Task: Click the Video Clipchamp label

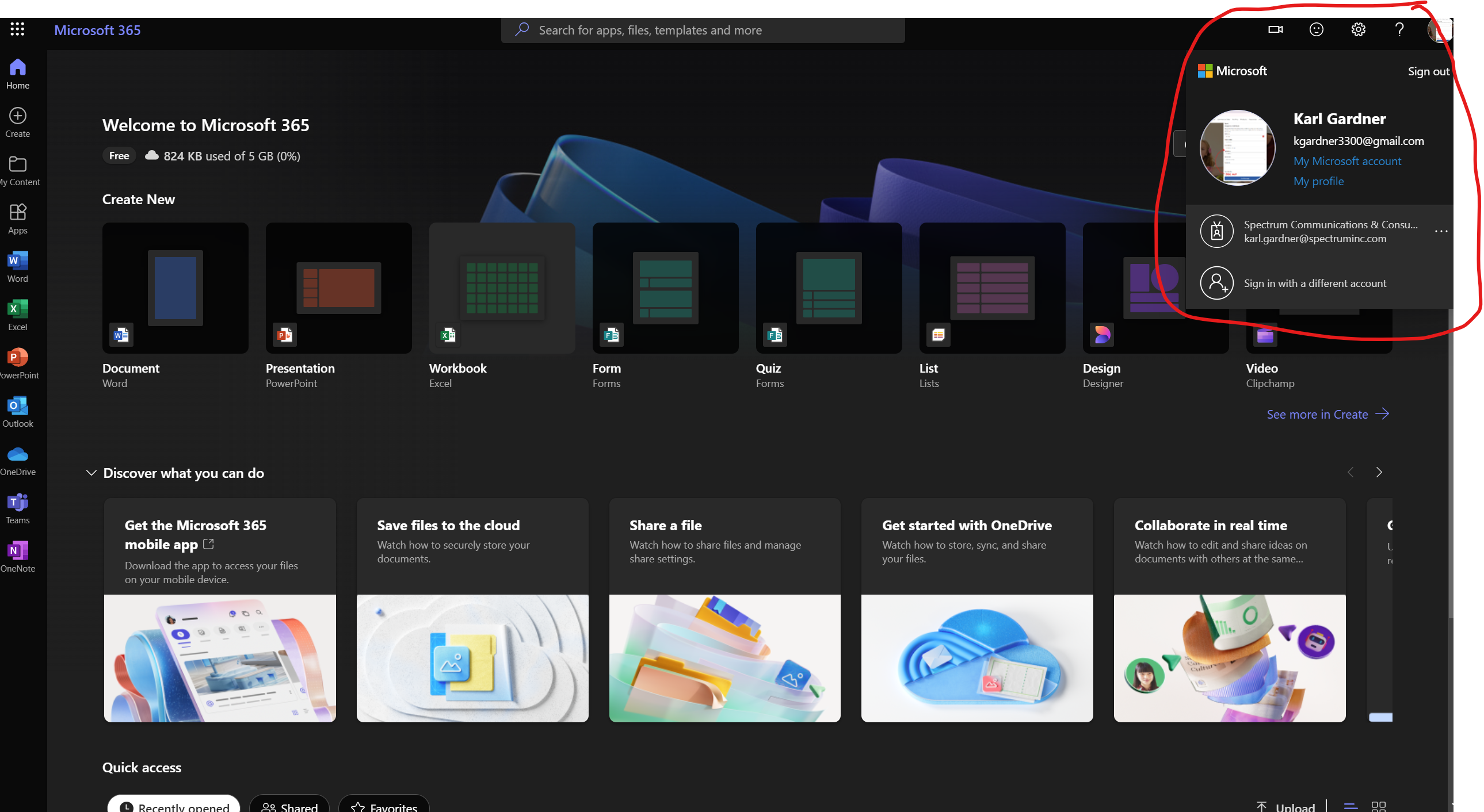Action: pyautogui.click(x=1270, y=376)
